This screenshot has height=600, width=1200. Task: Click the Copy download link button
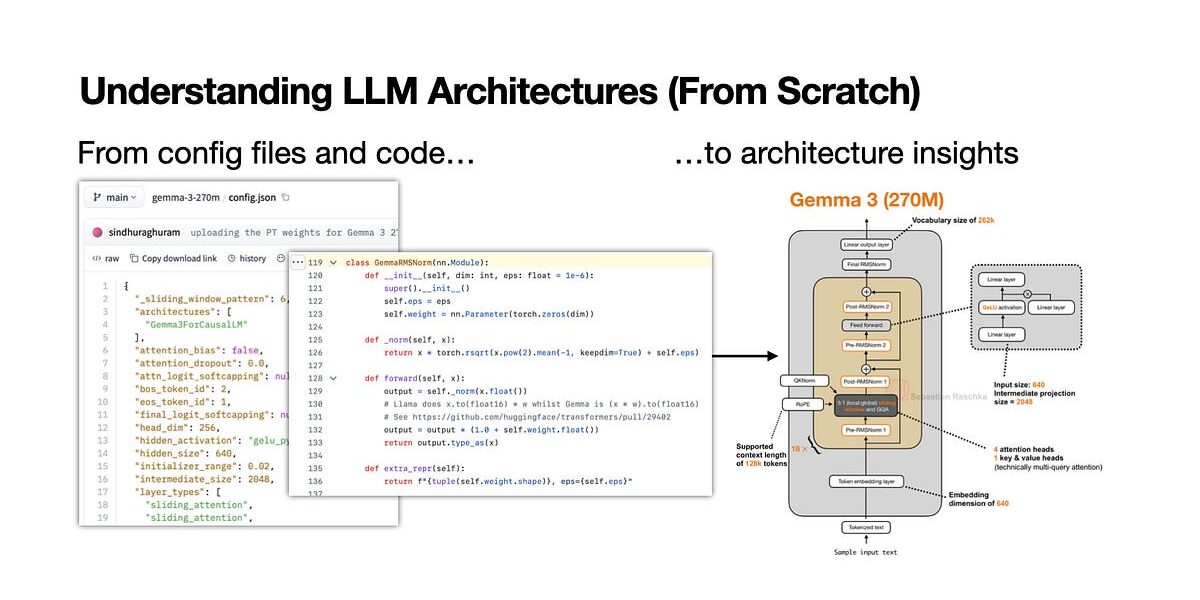[x=173, y=258]
